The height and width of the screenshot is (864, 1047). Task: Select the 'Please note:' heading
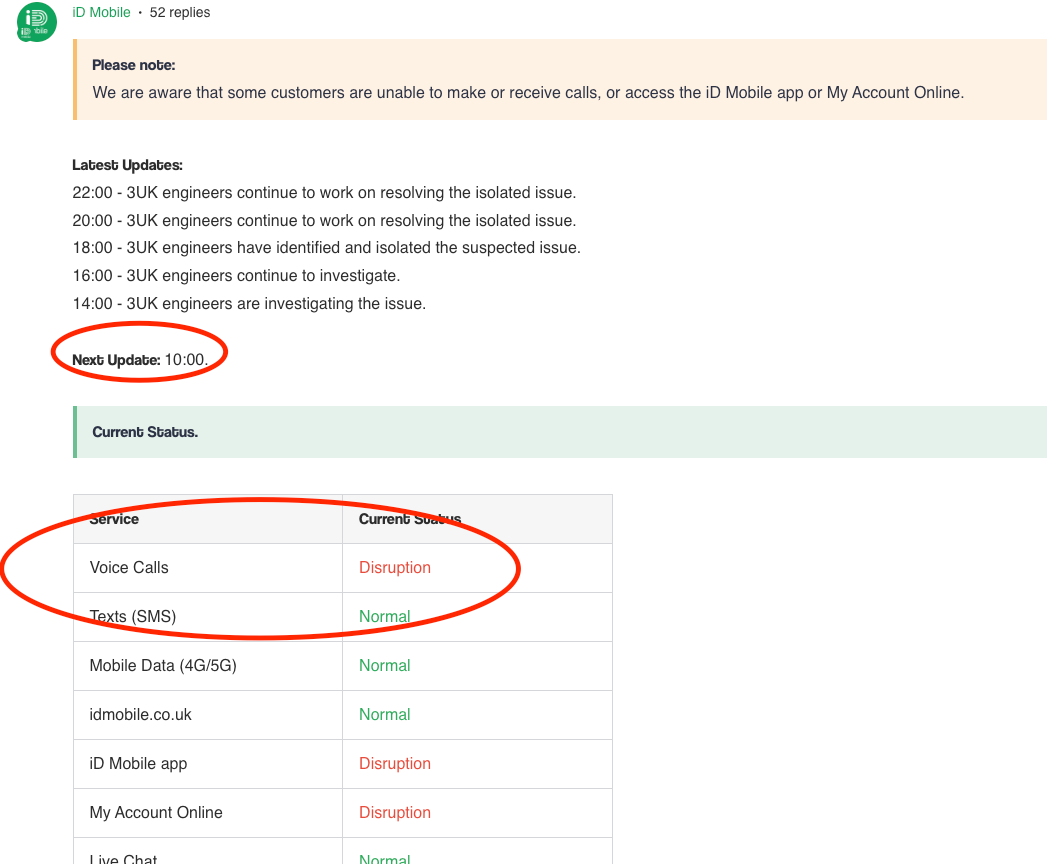tap(134, 65)
